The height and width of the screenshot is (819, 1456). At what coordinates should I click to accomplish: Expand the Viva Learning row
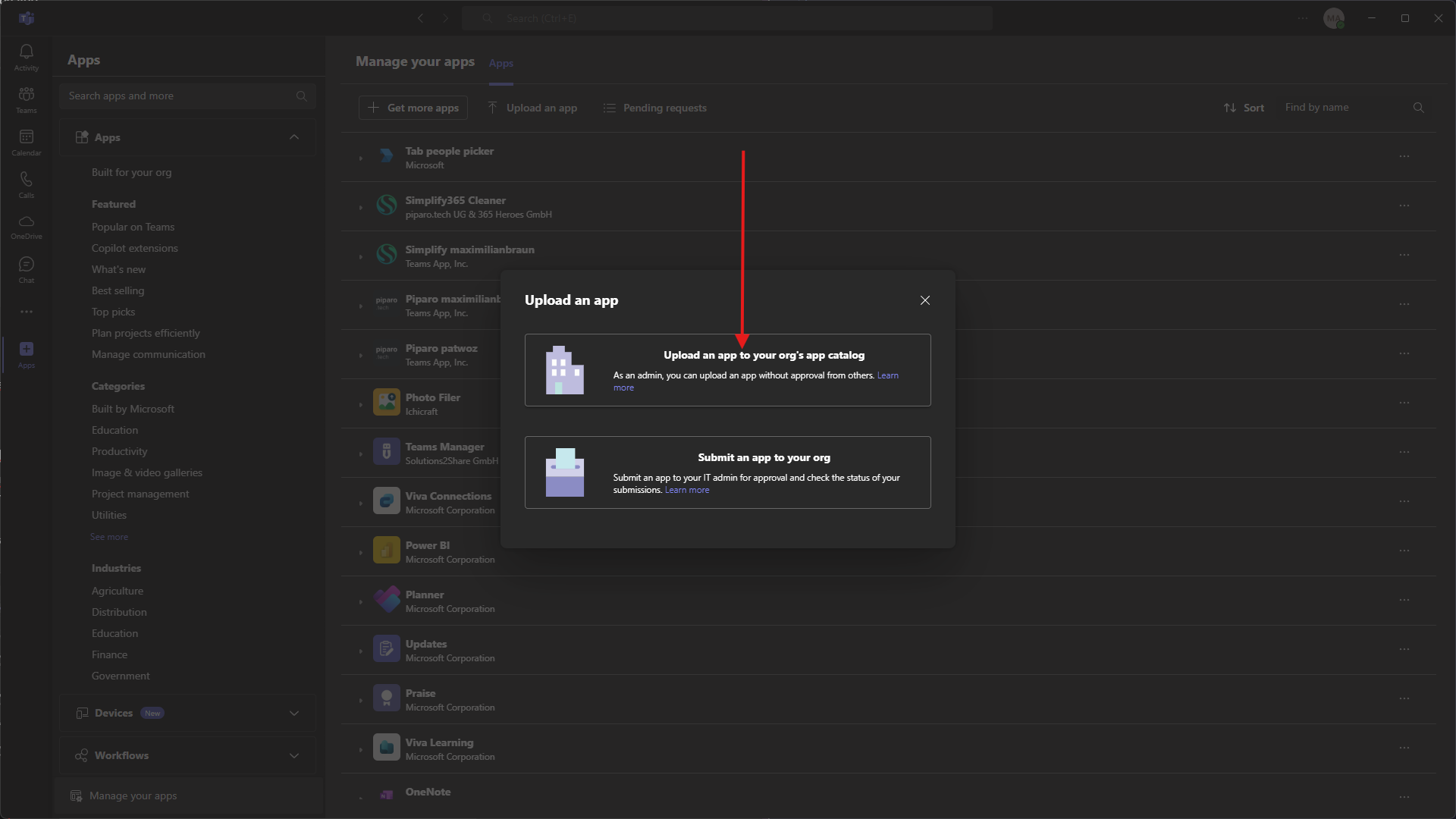361,750
